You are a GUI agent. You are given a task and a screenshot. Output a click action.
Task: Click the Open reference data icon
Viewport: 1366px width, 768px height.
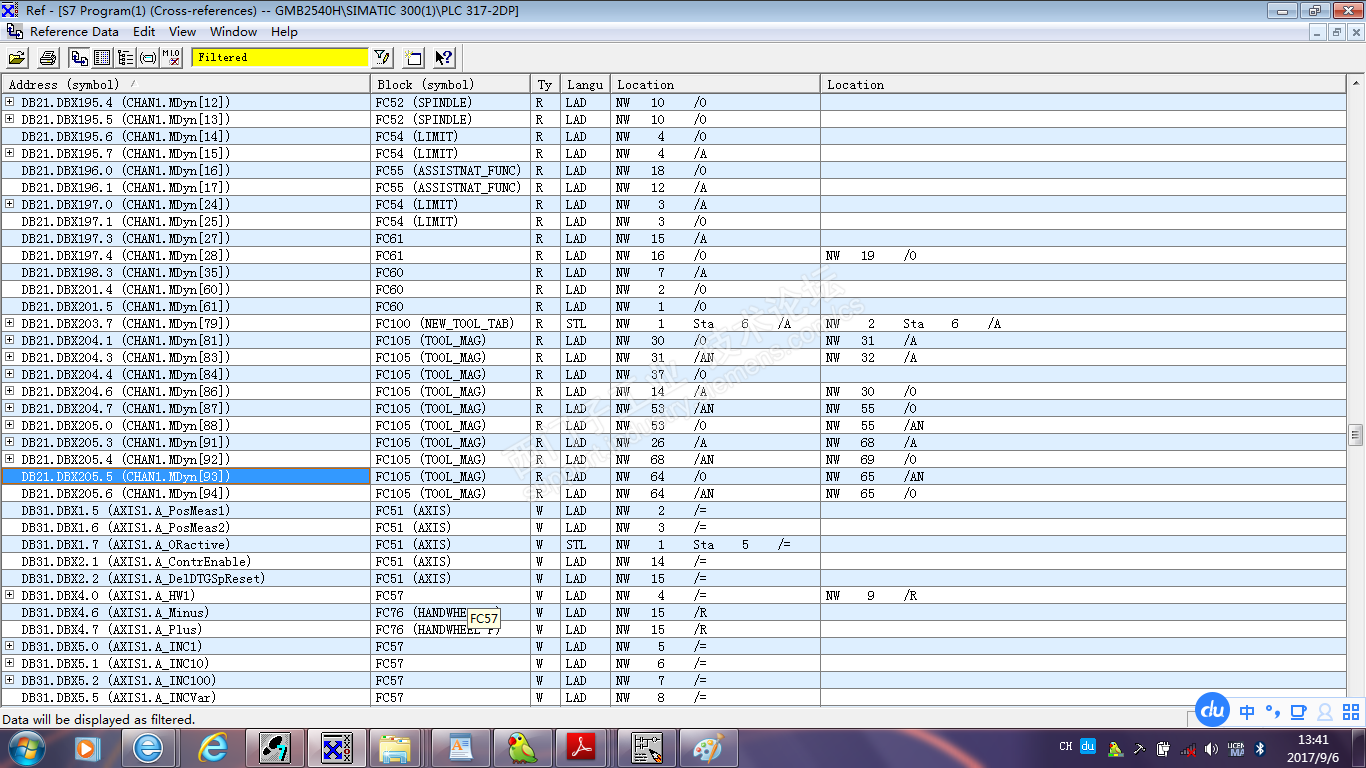[x=17, y=58]
